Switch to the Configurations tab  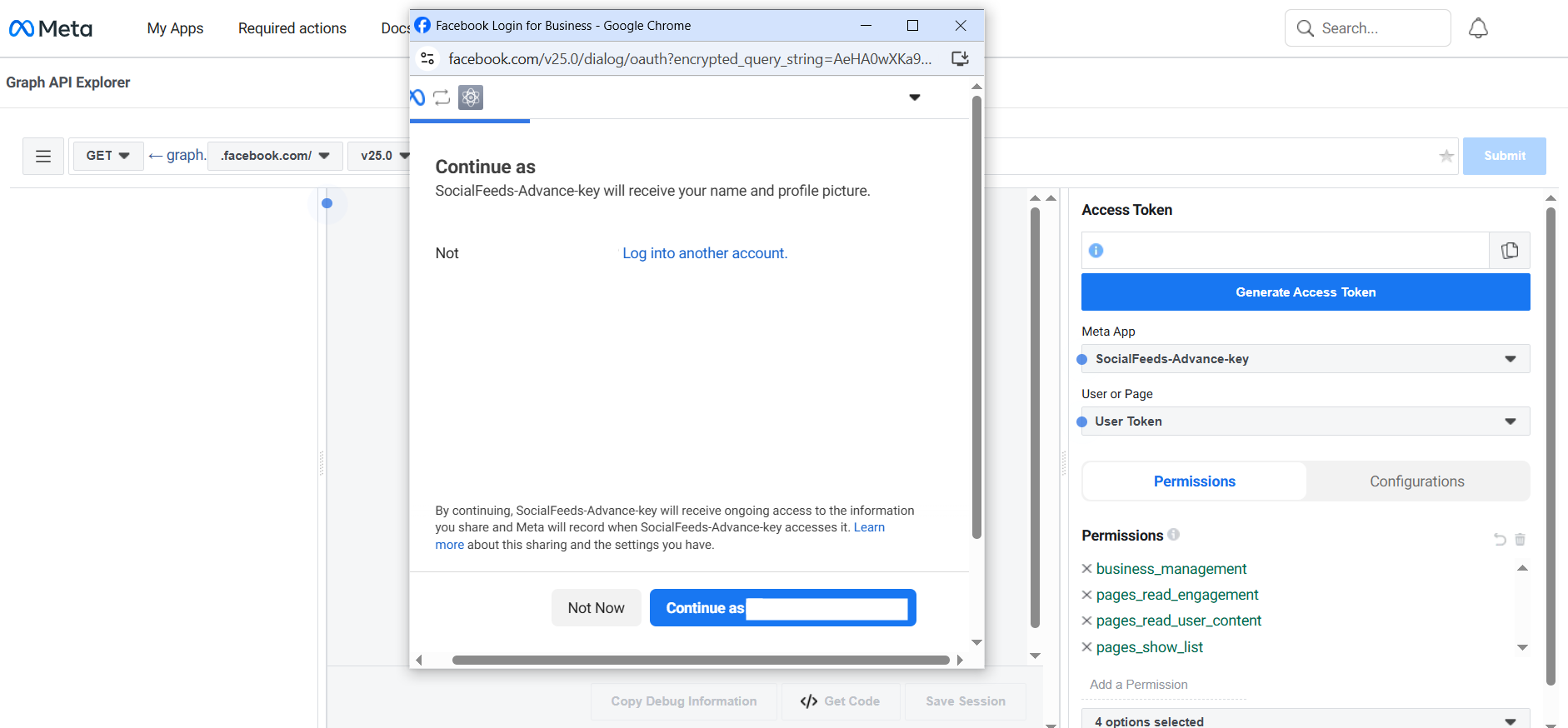coord(1416,481)
